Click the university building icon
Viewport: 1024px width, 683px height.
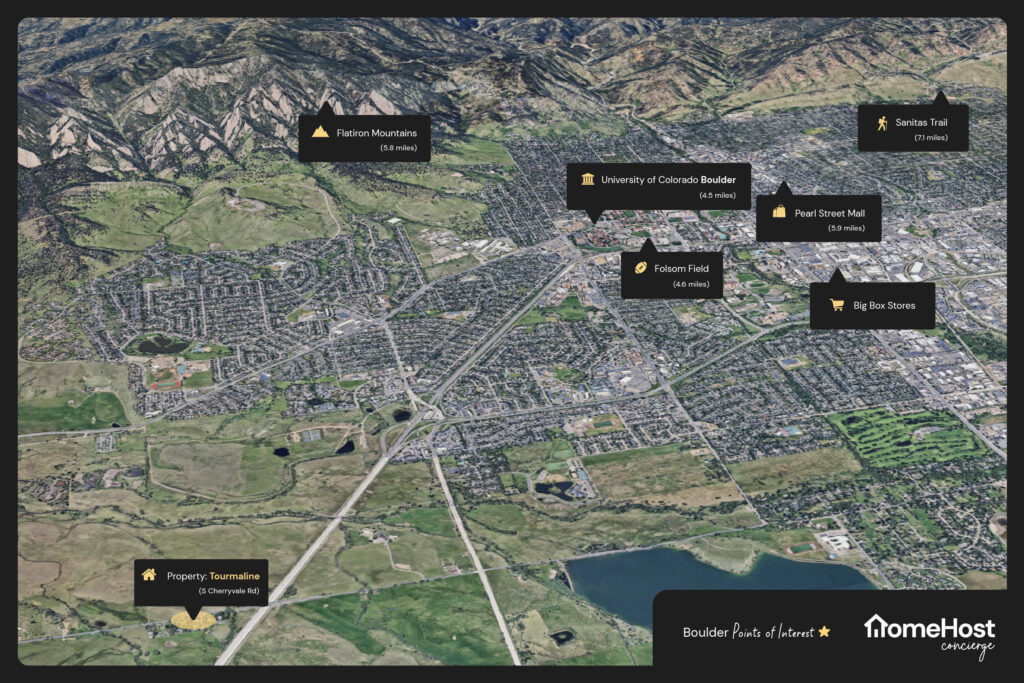coord(586,180)
